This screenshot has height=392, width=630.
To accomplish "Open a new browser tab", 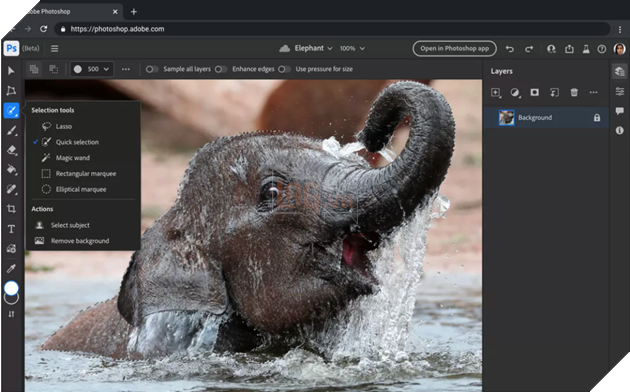I will tap(134, 12).
